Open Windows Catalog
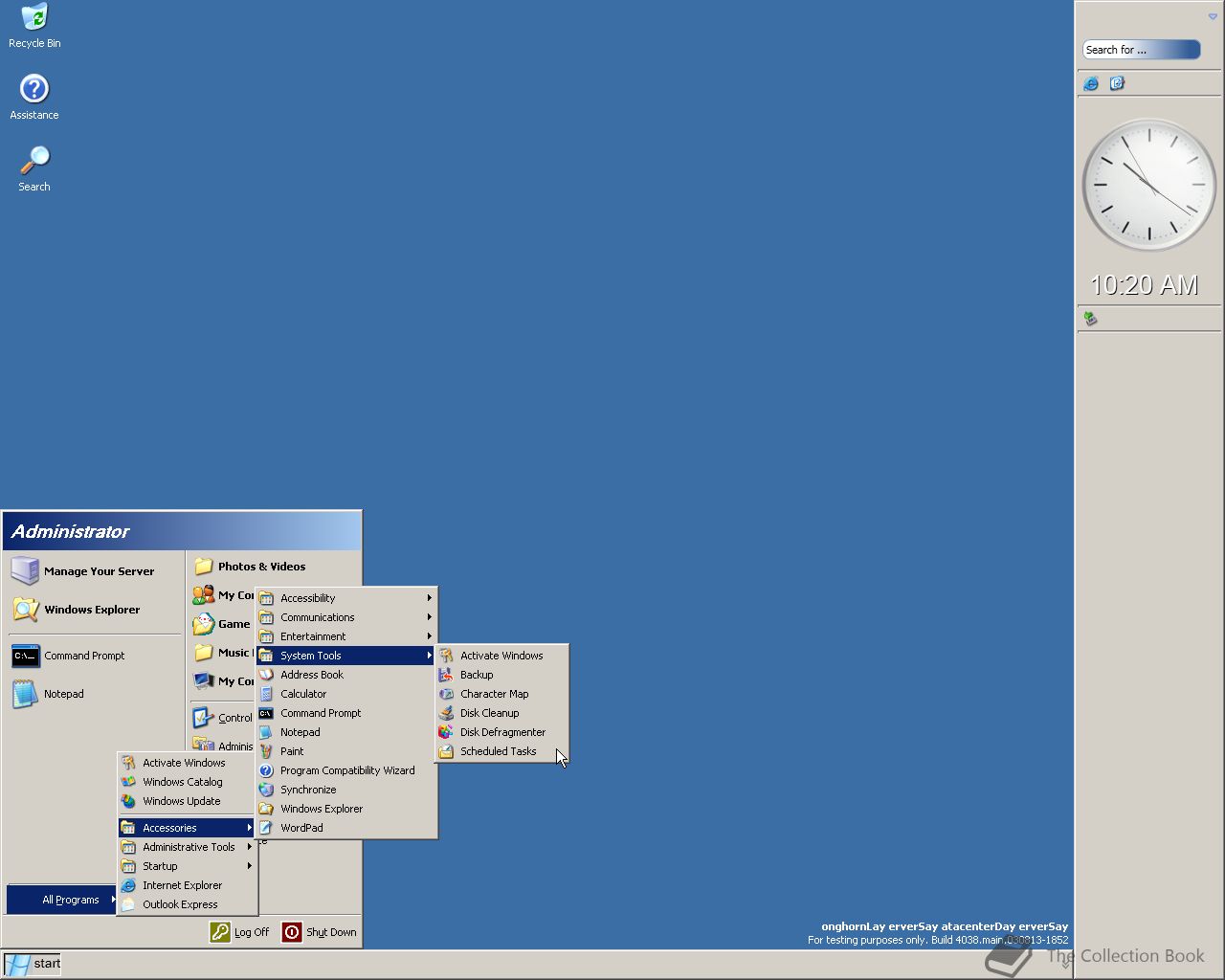1225x980 pixels. pos(188,782)
